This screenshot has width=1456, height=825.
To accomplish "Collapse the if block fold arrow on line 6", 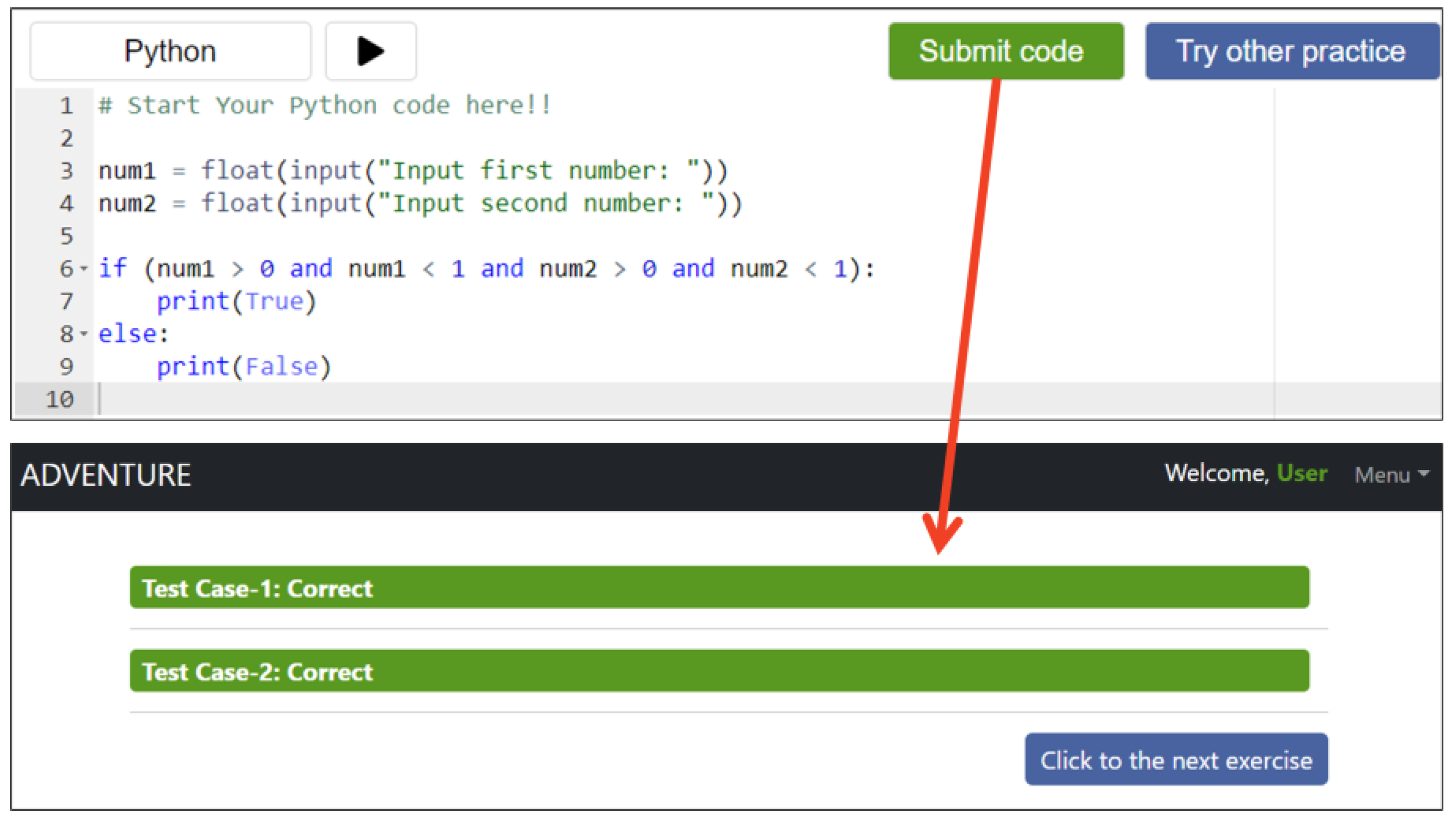I will pos(84,268).
